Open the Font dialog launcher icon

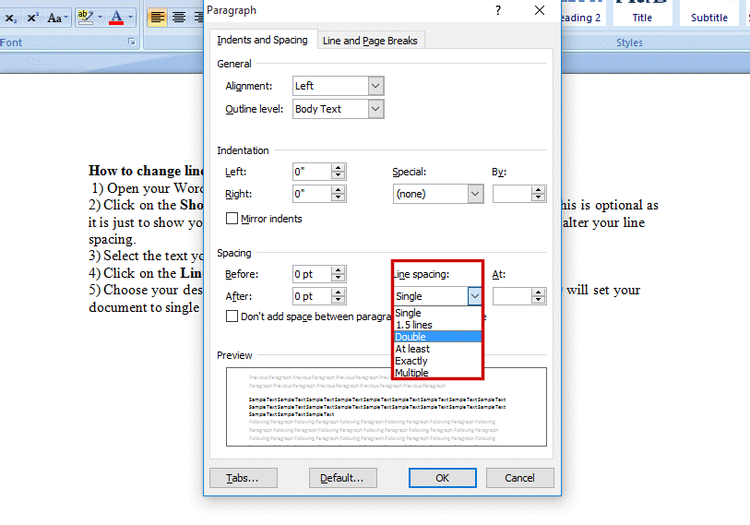pyautogui.click(x=132, y=42)
